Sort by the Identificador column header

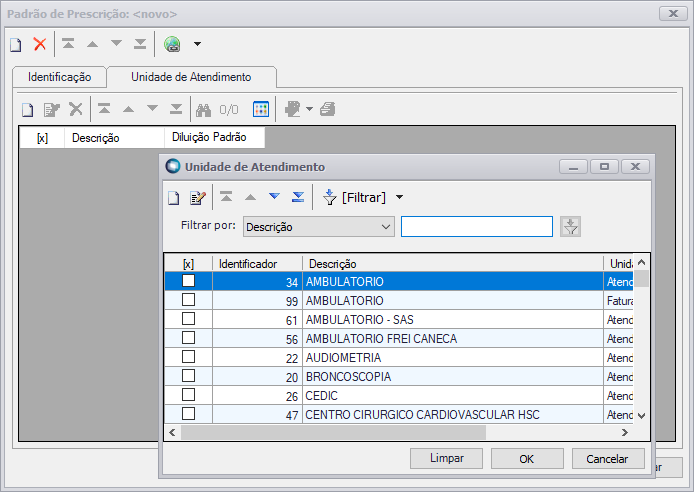(x=258, y=264)
